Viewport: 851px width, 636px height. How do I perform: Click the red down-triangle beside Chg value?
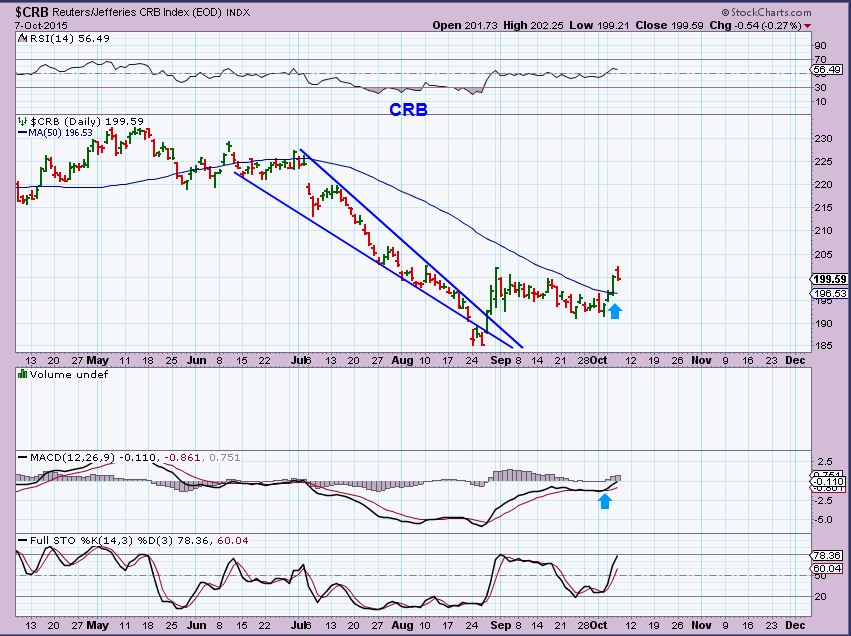click(x=808, y=26)
